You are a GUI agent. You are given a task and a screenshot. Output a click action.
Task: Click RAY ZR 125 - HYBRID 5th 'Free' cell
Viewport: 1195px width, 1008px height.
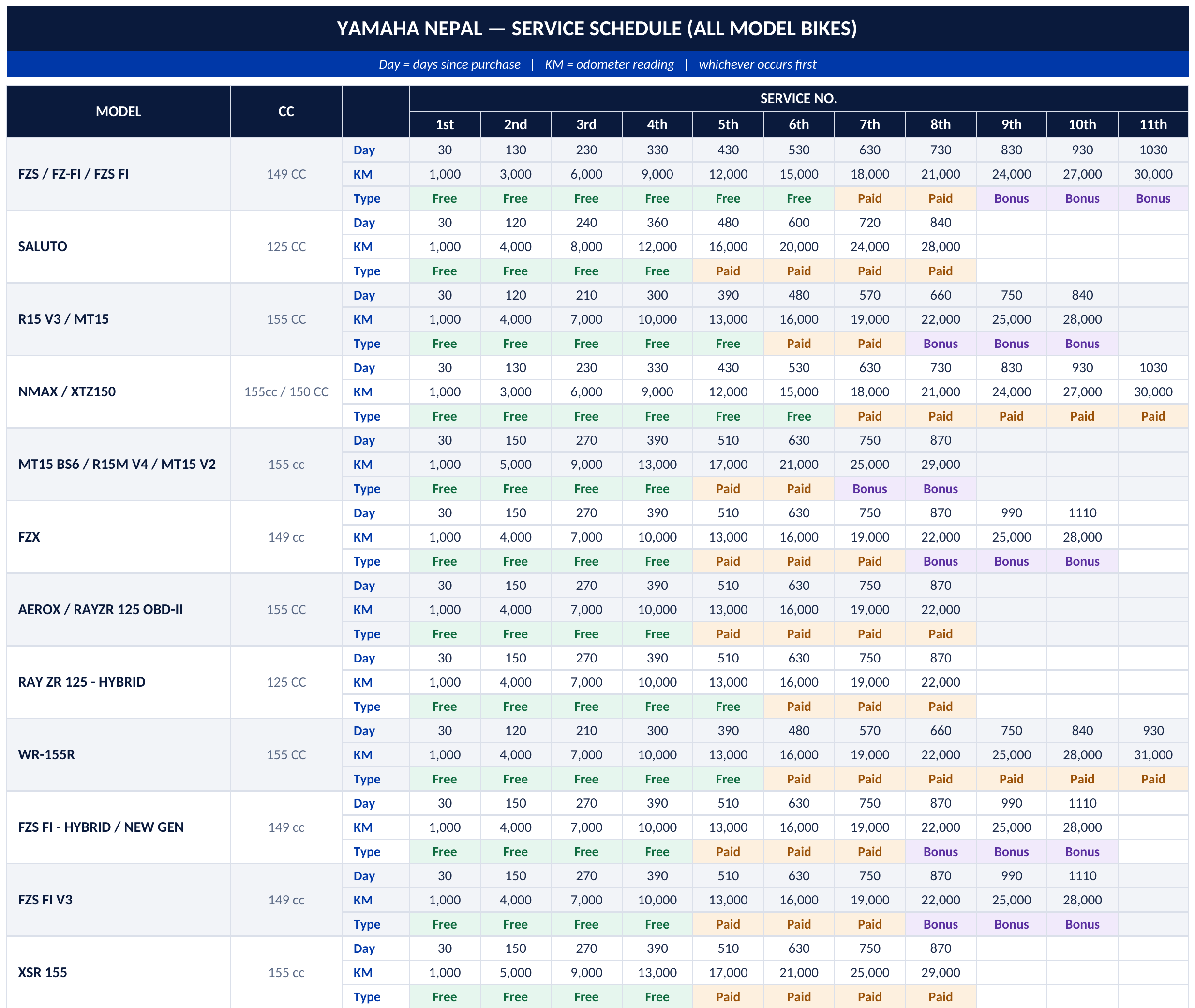(728, 707)
